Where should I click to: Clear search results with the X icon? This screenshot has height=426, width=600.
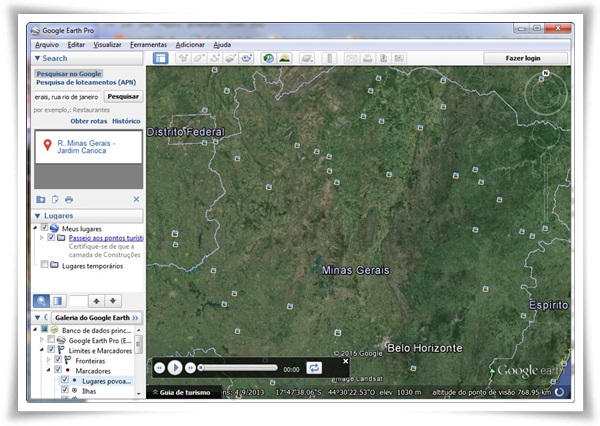tap(136, 199)
